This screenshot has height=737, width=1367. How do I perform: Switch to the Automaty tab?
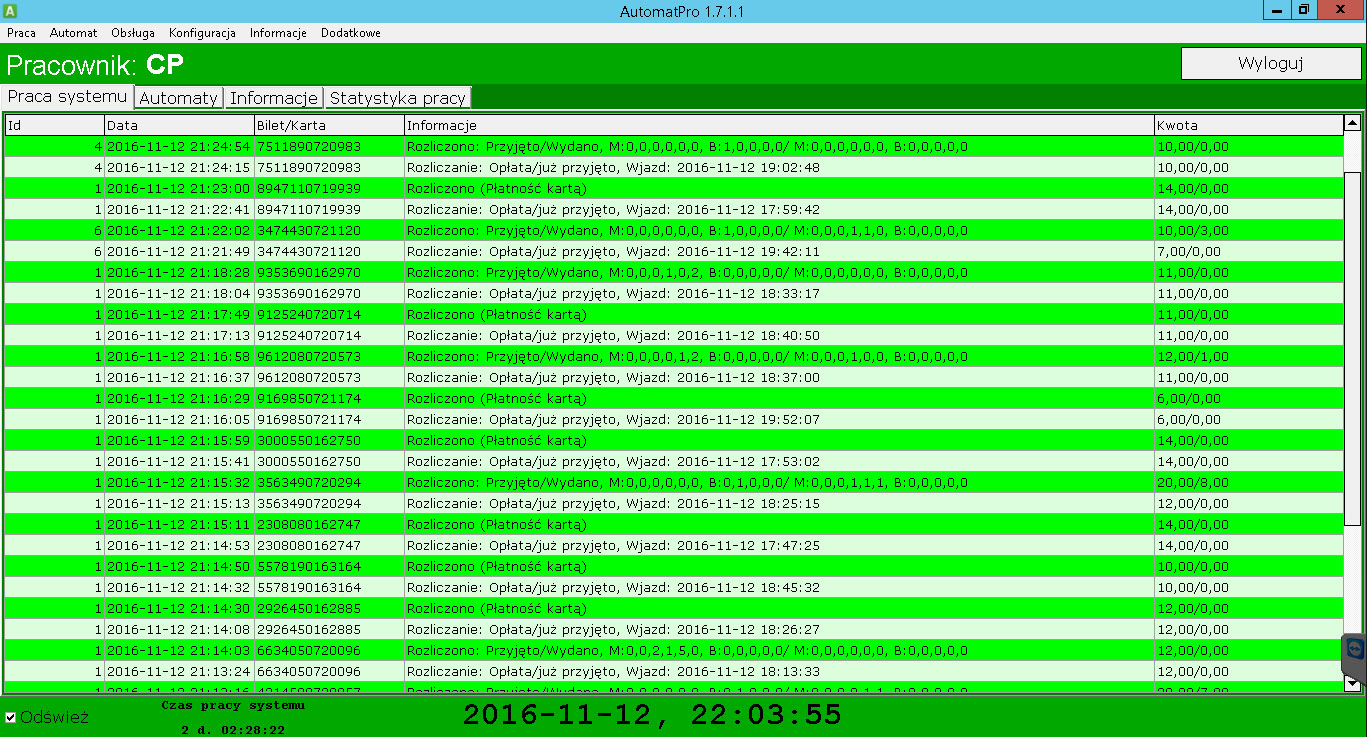[178, 97]
